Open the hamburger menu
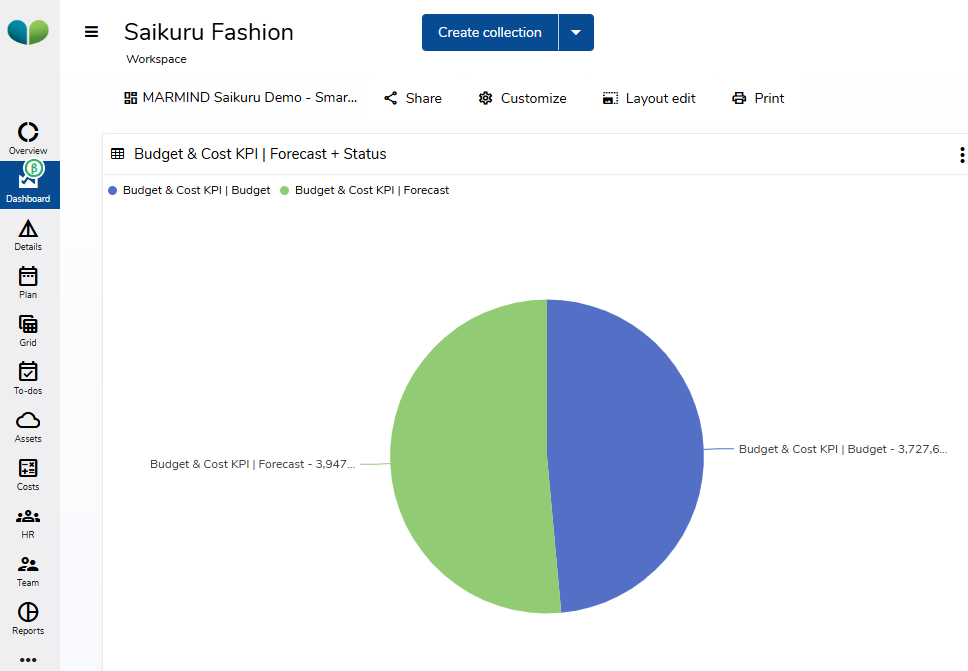This screenshot has height=671, width=968. (91, 31)
